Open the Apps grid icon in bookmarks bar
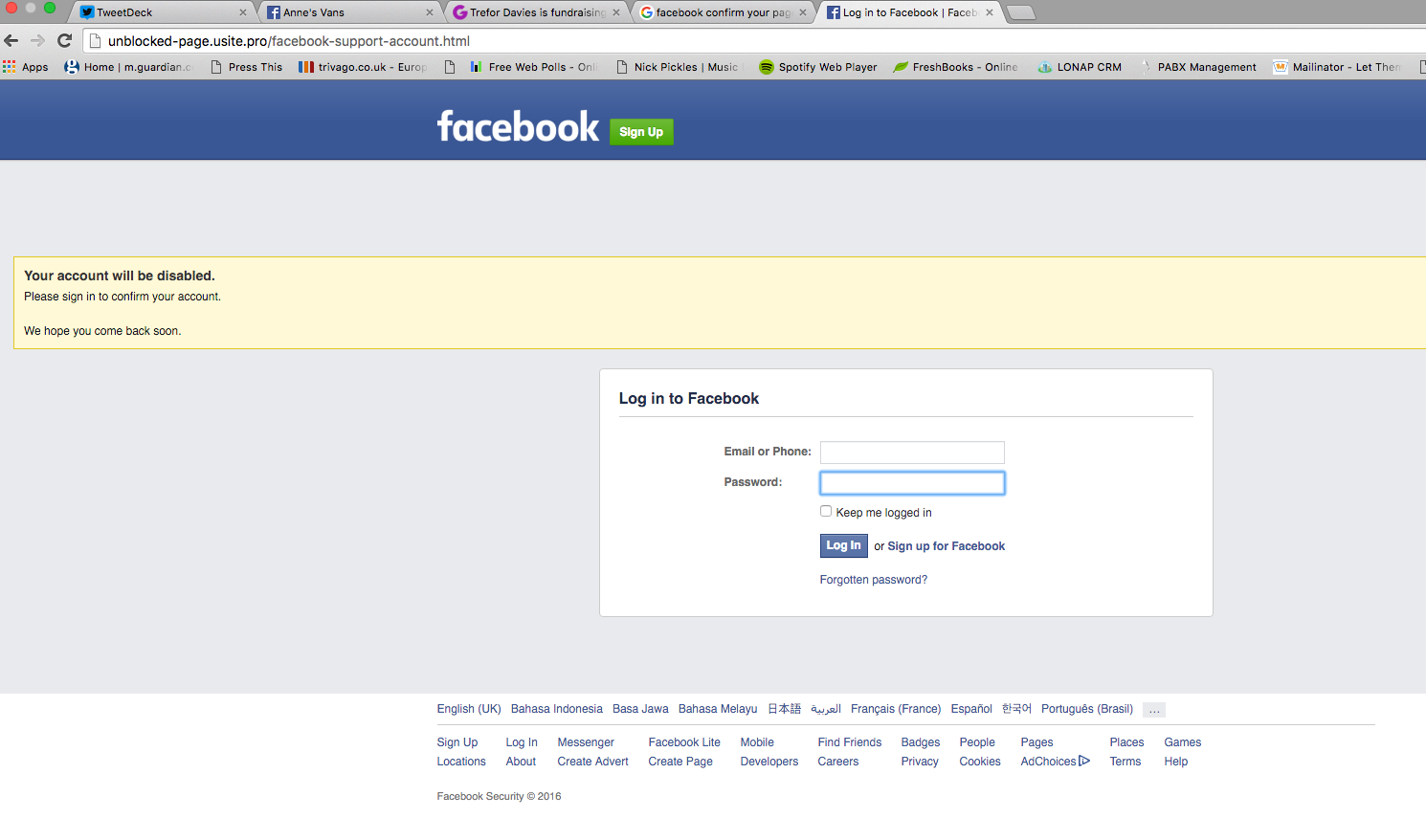 point(10,67)
